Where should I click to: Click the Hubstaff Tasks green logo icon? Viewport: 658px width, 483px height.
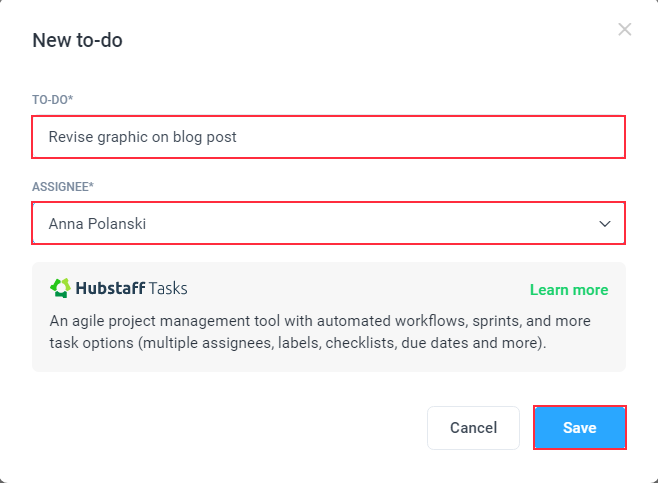tap(60, 288)
